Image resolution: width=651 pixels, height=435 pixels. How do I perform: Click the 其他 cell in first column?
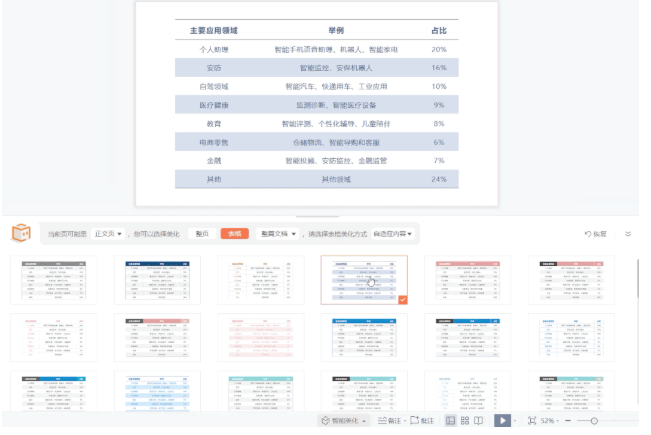point(214,179)
